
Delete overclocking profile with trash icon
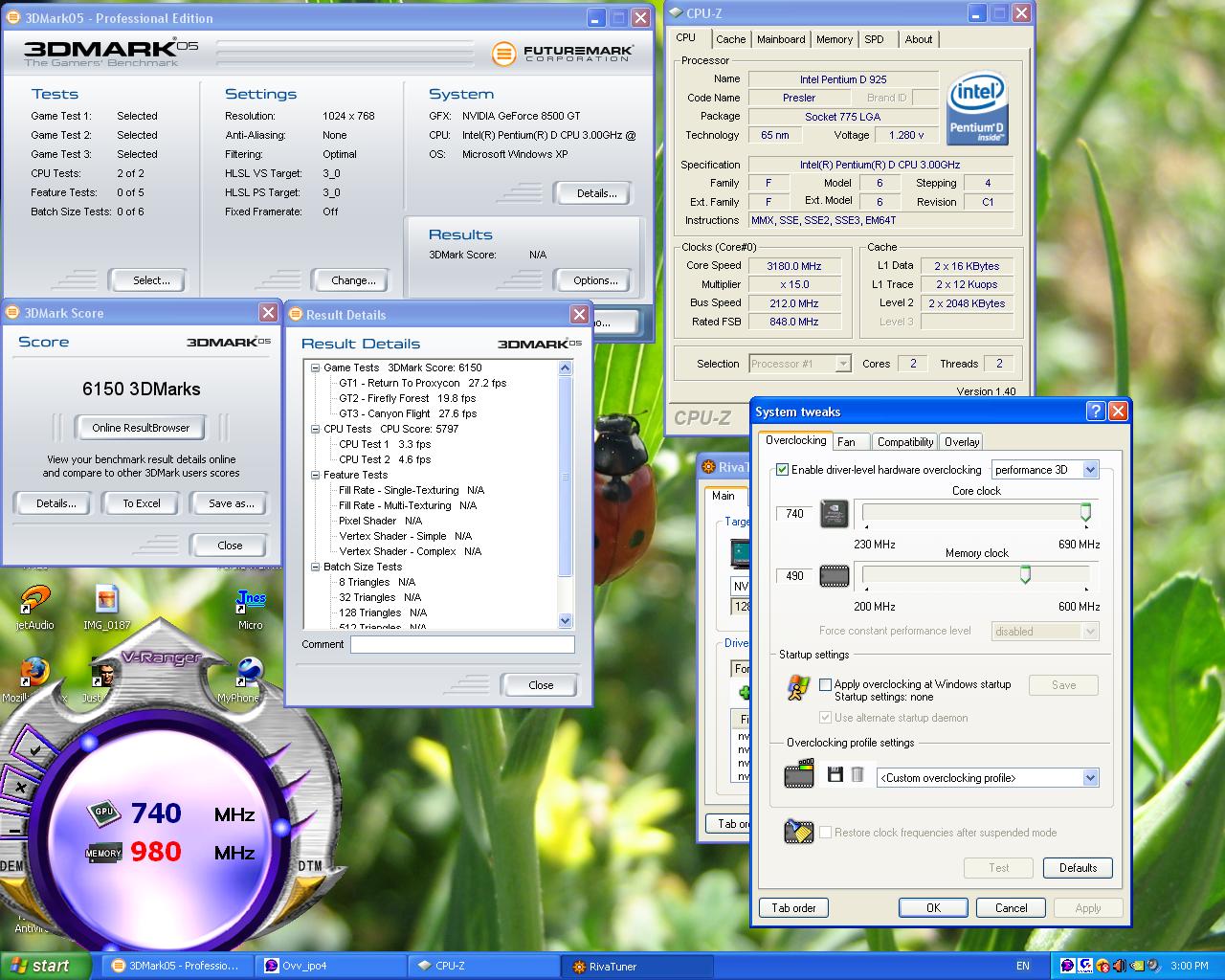pyautogui.click(x=857, y=775)
